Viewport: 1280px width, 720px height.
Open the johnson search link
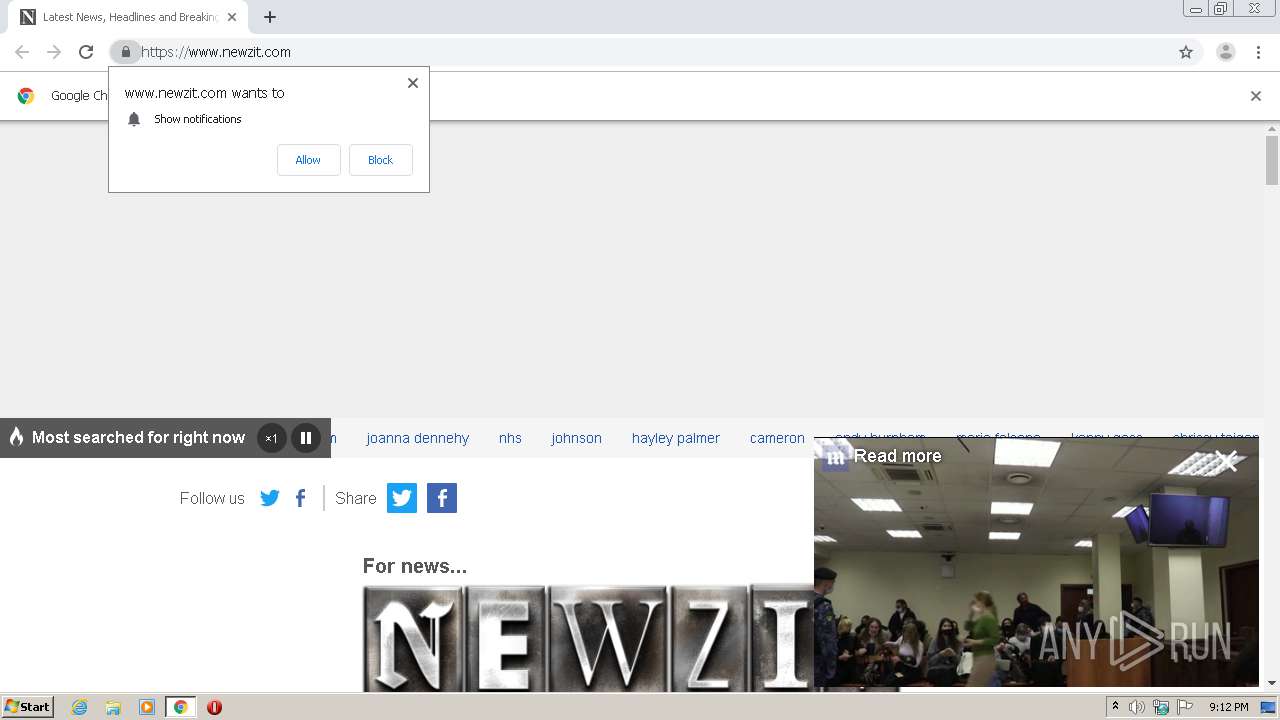[576, 438]
